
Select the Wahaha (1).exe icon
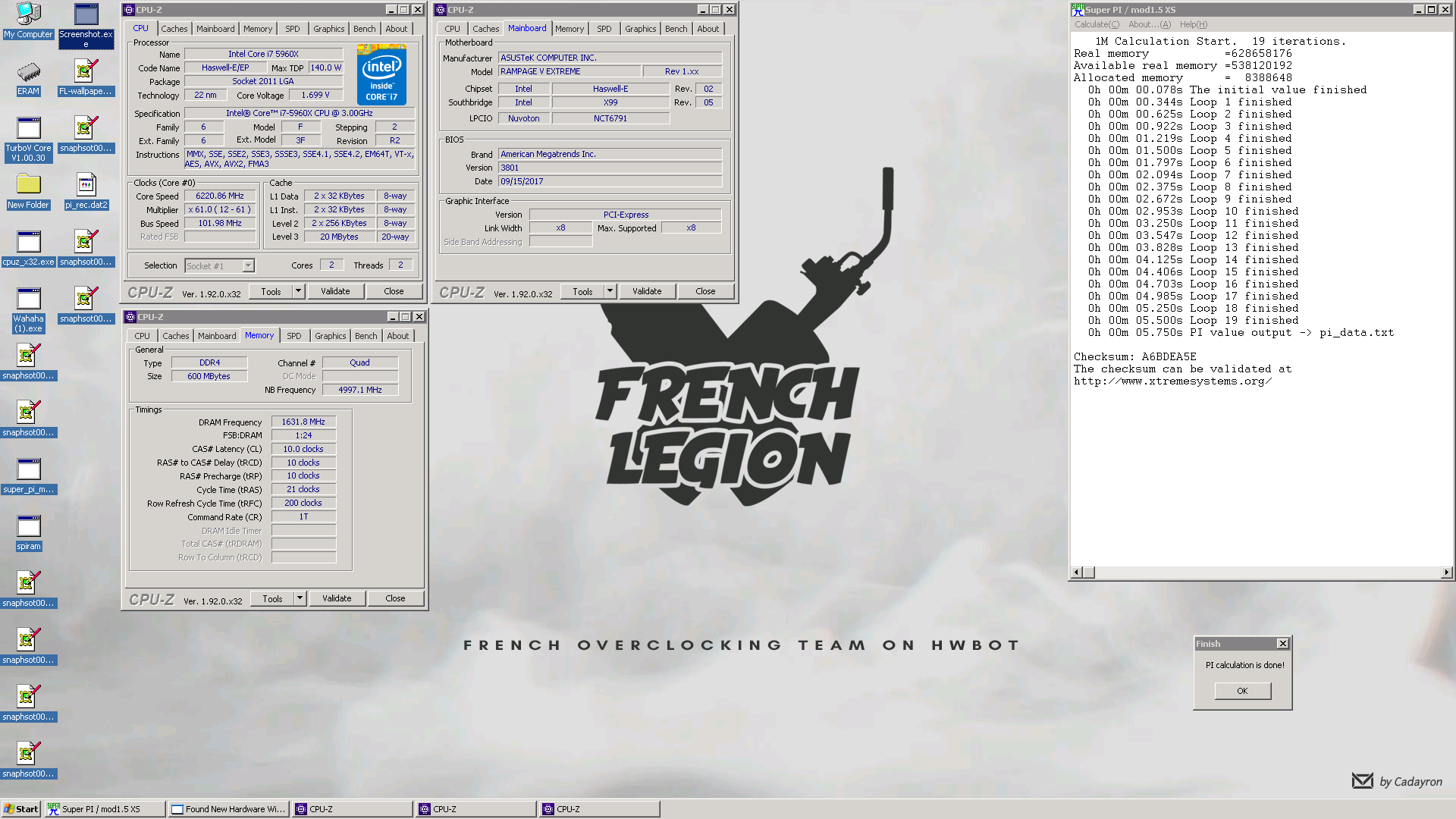28,310
